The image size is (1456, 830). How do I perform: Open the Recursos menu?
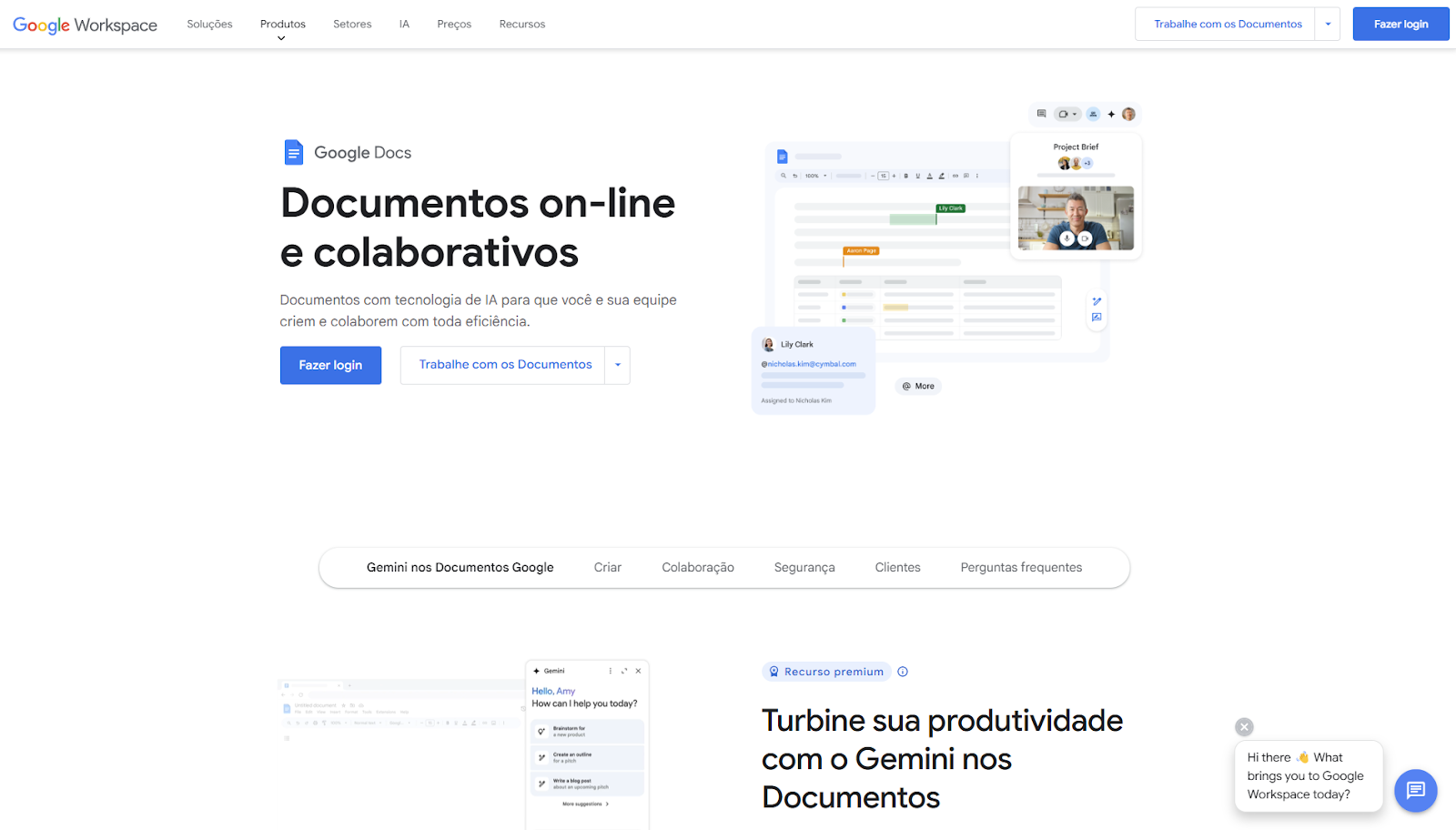(x=522, y=25)
